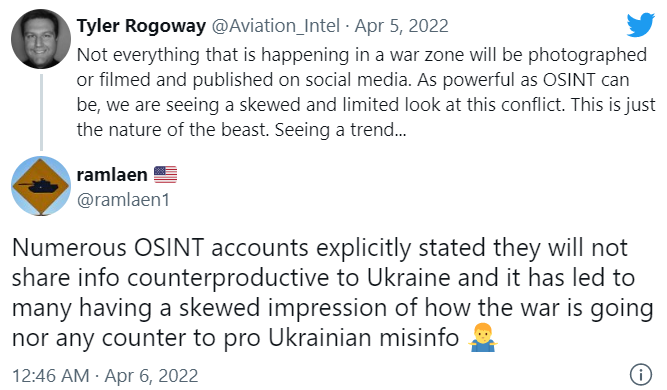
Task: Open the Tyler Rogoway display name
Action: 141,26
